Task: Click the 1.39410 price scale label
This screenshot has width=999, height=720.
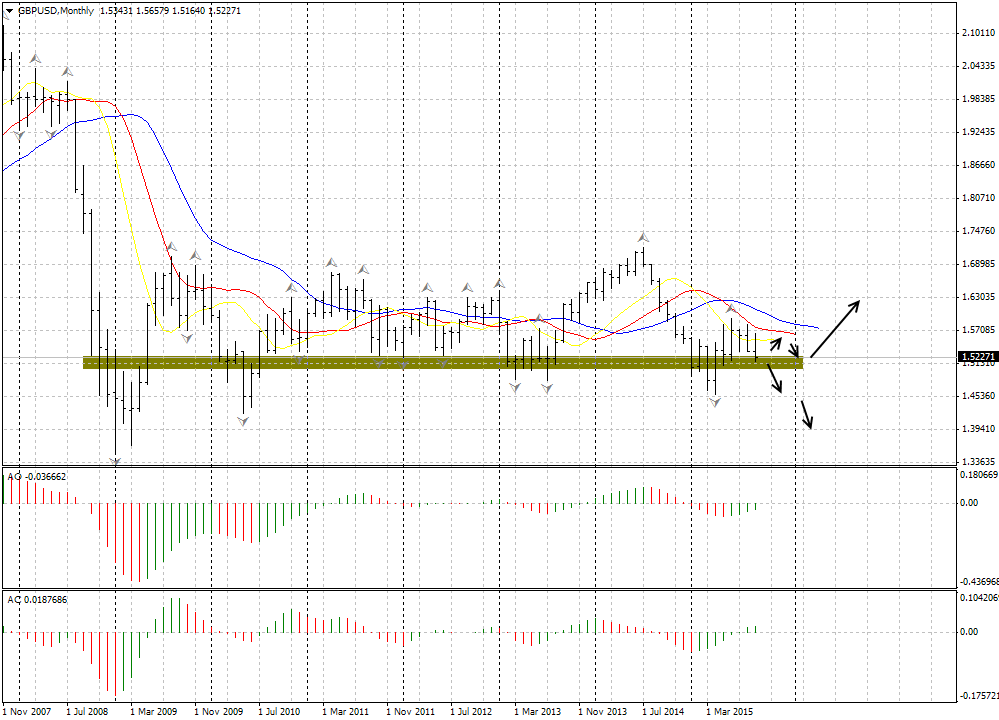Action: click(976, 429)
